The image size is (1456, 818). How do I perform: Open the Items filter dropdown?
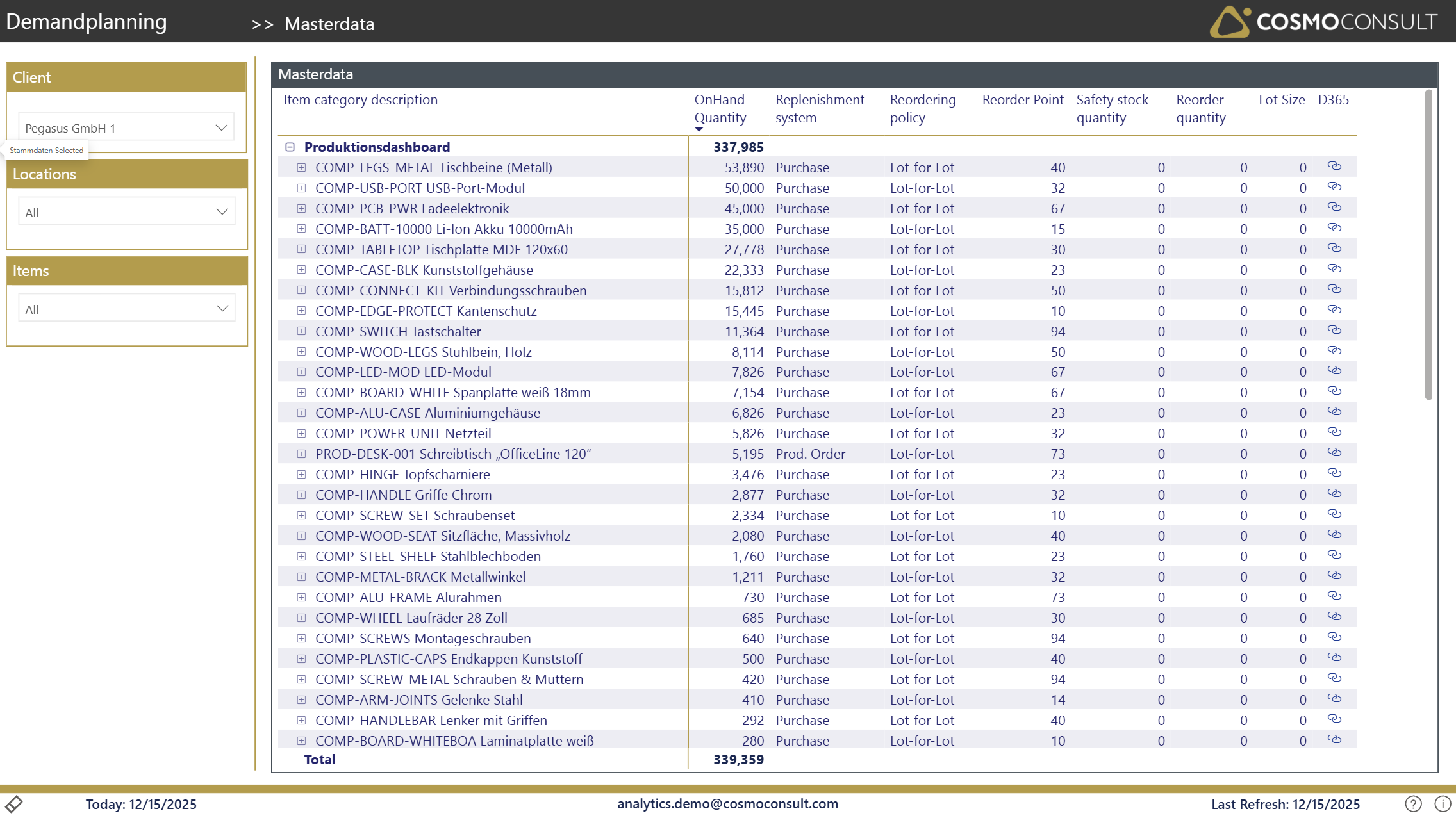[x=126, y=309]
